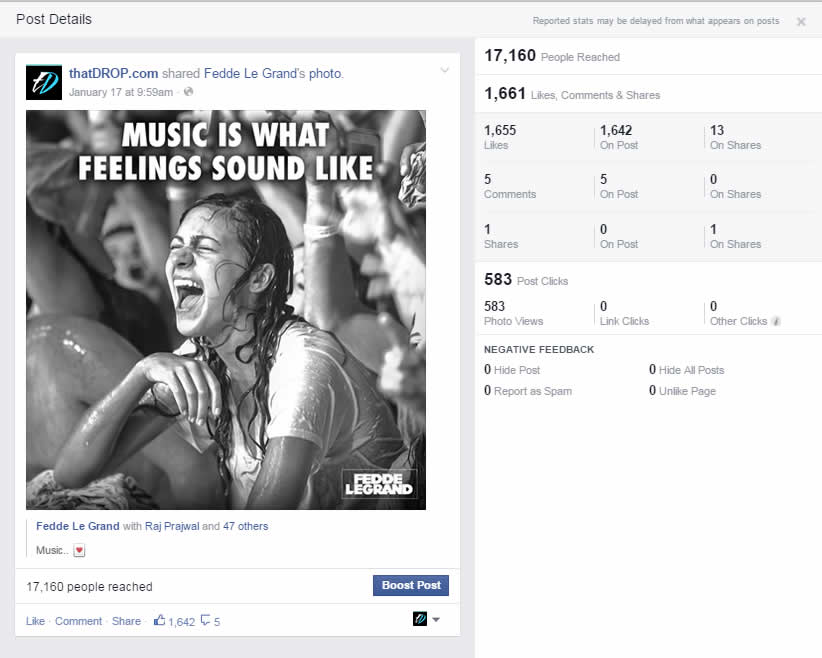
Task: Click the heart emoticon after Music..
Action: point(79,551)
